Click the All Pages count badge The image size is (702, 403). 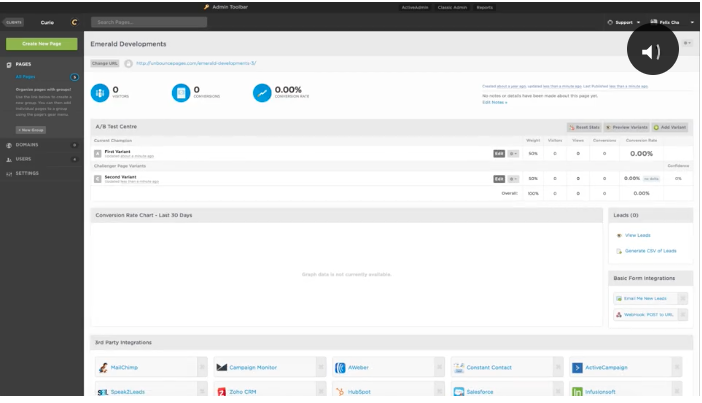(x=75, y=77)
